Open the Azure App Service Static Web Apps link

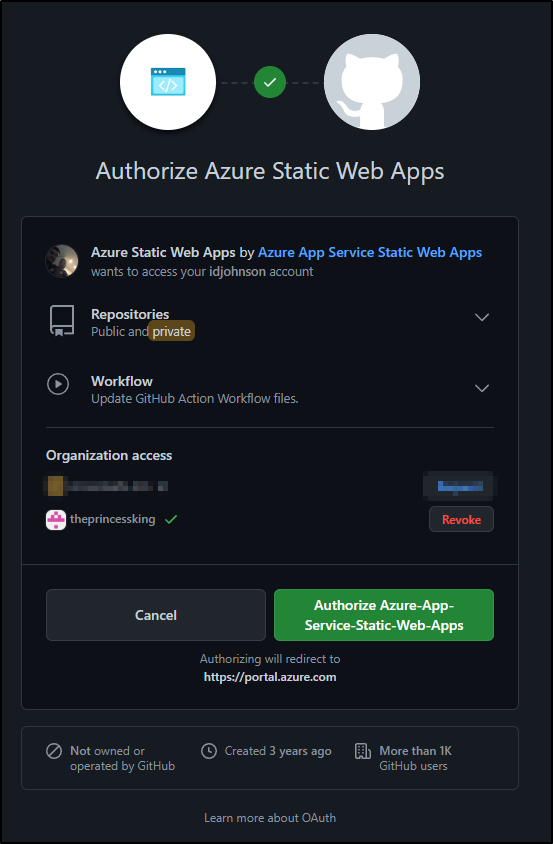370,252
